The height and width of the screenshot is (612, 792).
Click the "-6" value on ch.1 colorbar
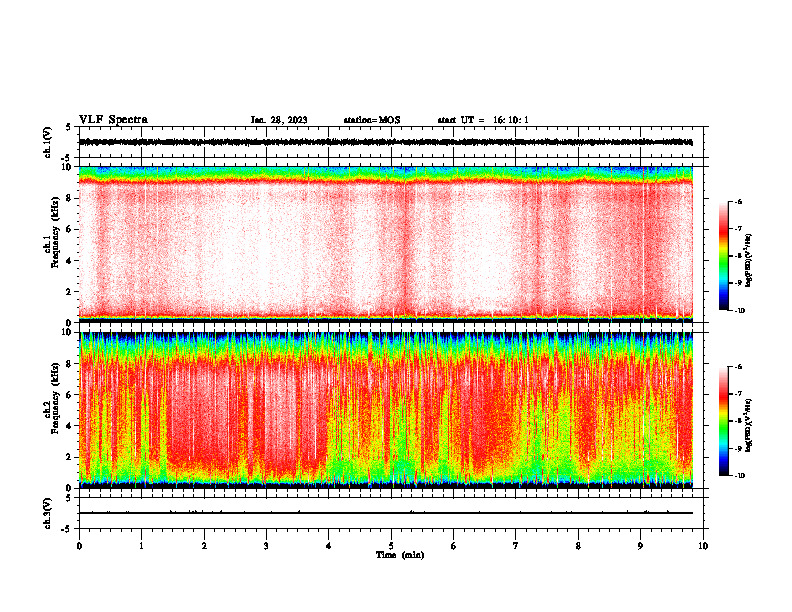(738, 201)
